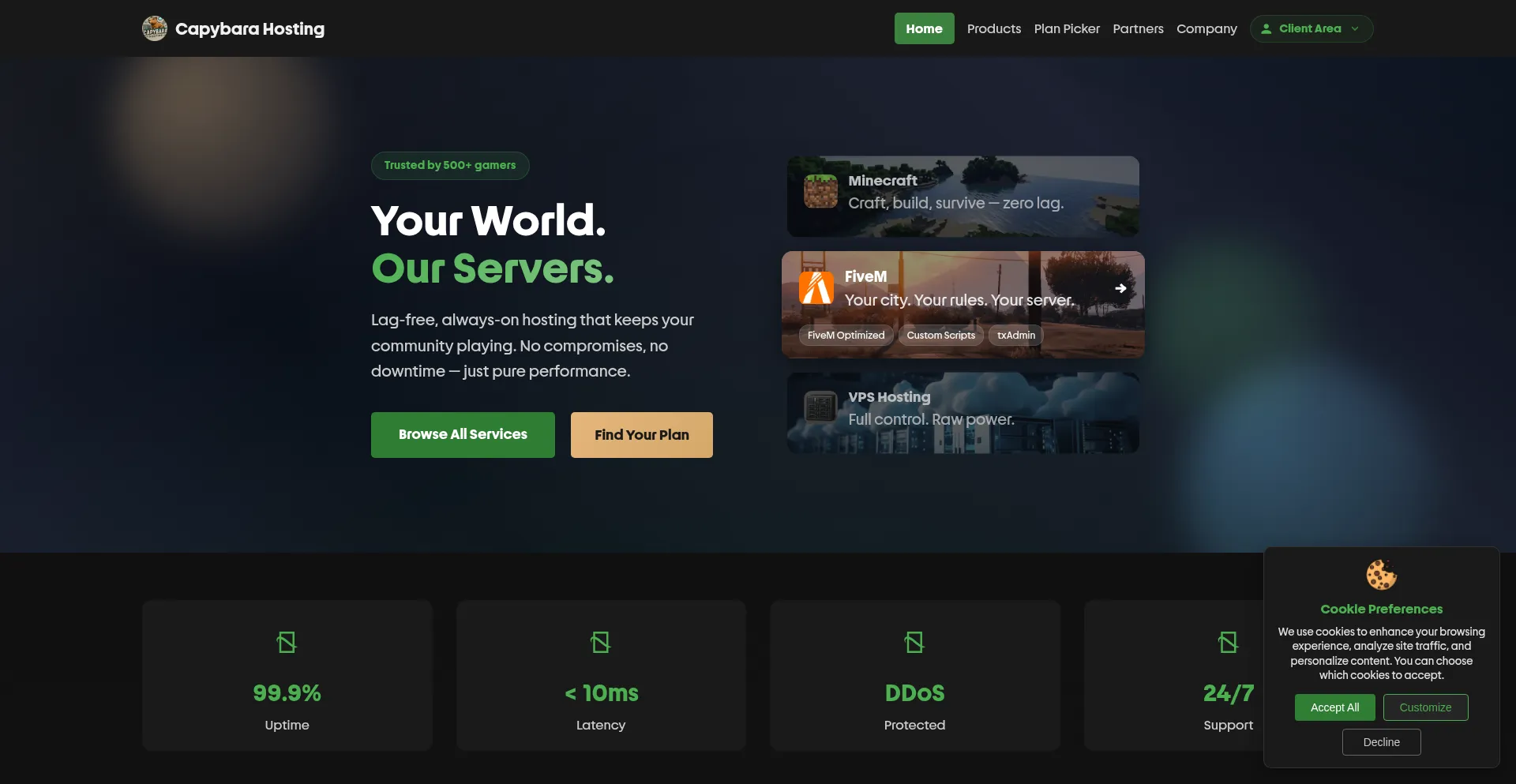This screenshot has width=1516, height=784.
Task: Click the txAdmin tag
Action: [x=1016, y=336]
